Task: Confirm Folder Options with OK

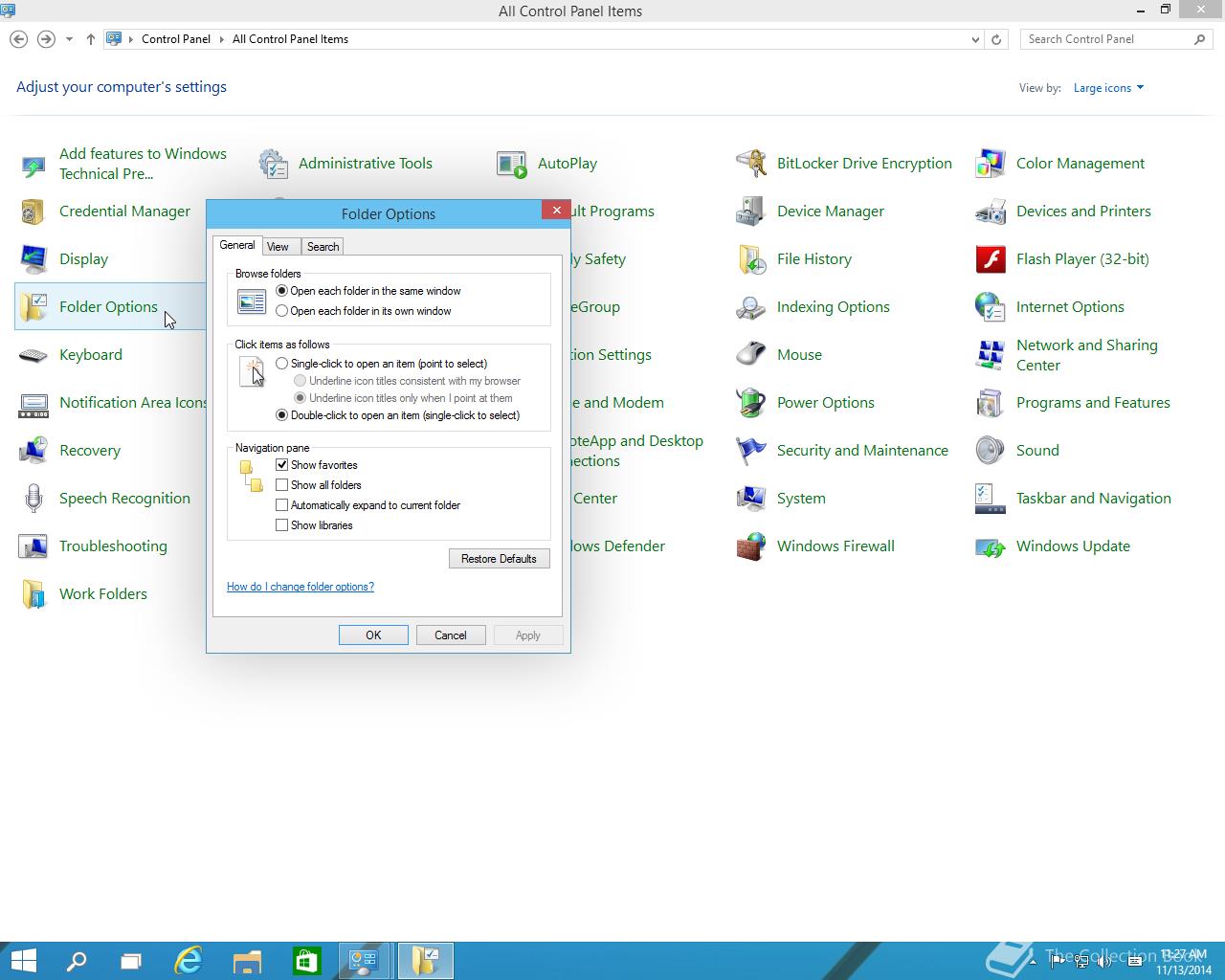Action: tap(373, 635)
